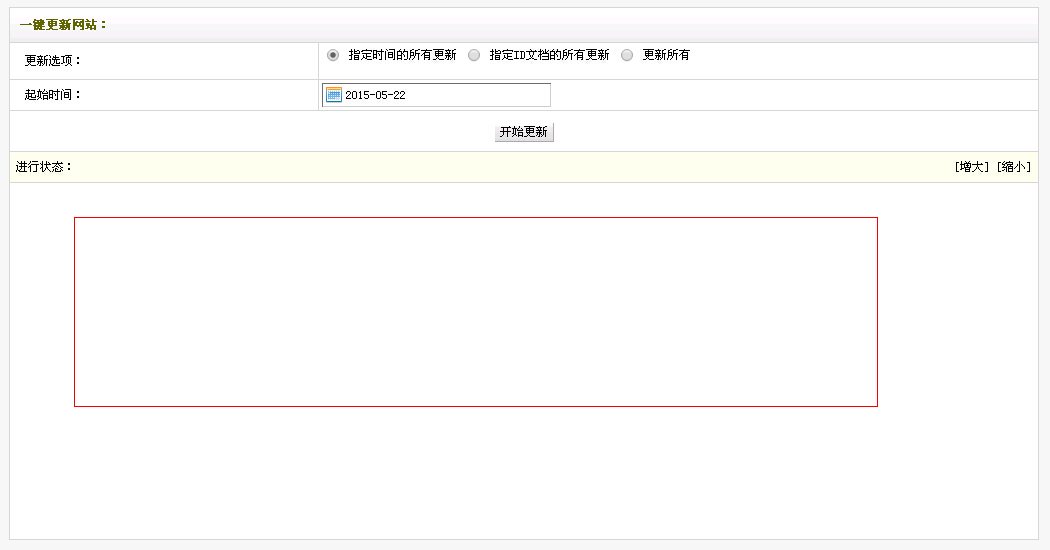Click the 指定时间的所有更新 label text
This screenshot has height=550, width=1050.
pyautogui.click(x=402, y=55)
